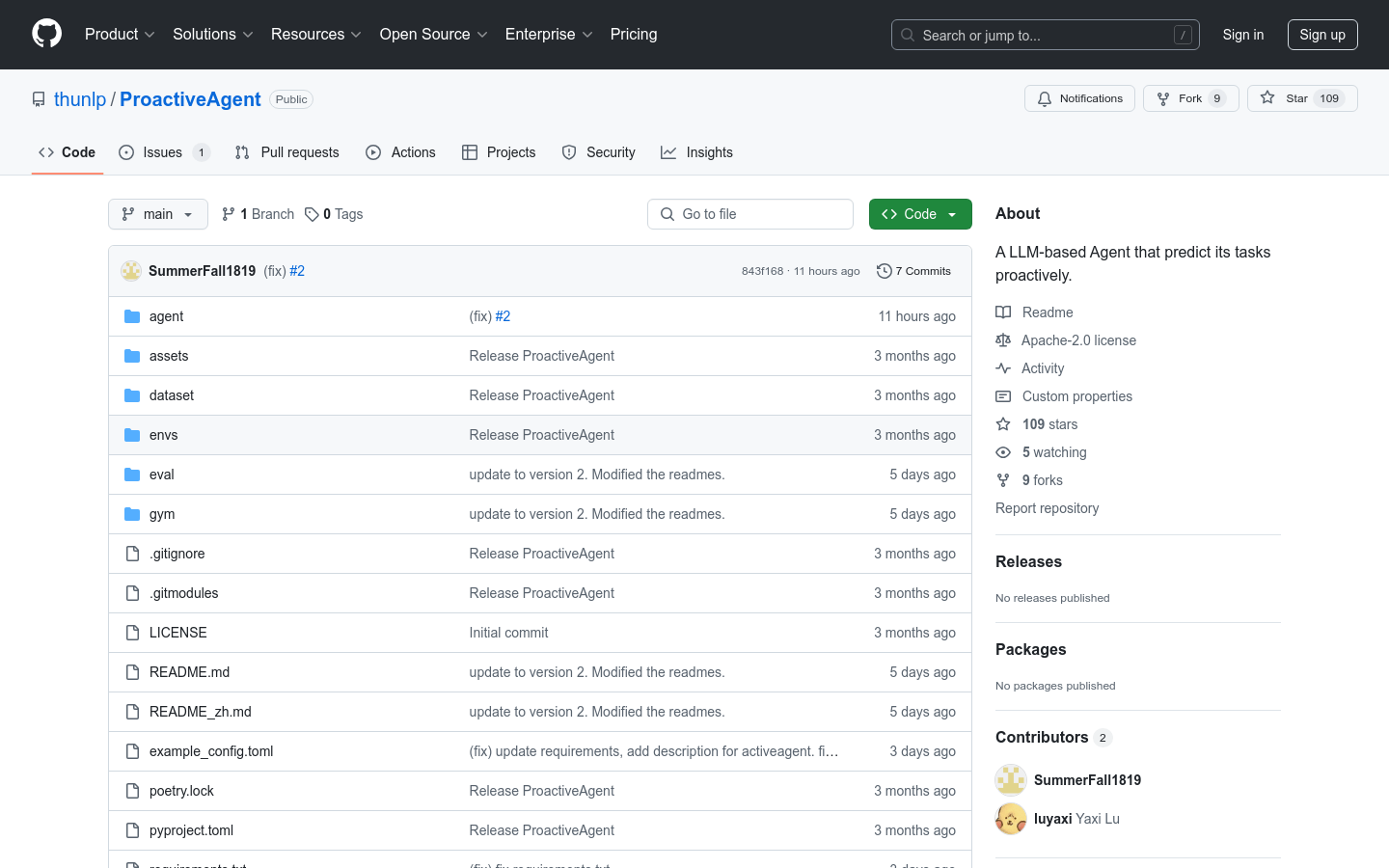The height and width of the screenshot is (868, 1389).
Task: Click the Readme book icon
Action: 1003,312
